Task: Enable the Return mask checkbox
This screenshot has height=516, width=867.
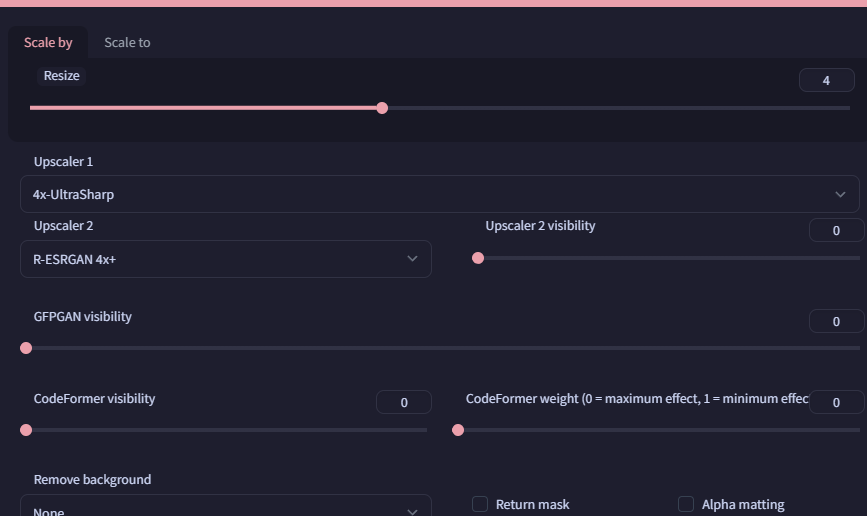Action: click(x=480, y=504)
